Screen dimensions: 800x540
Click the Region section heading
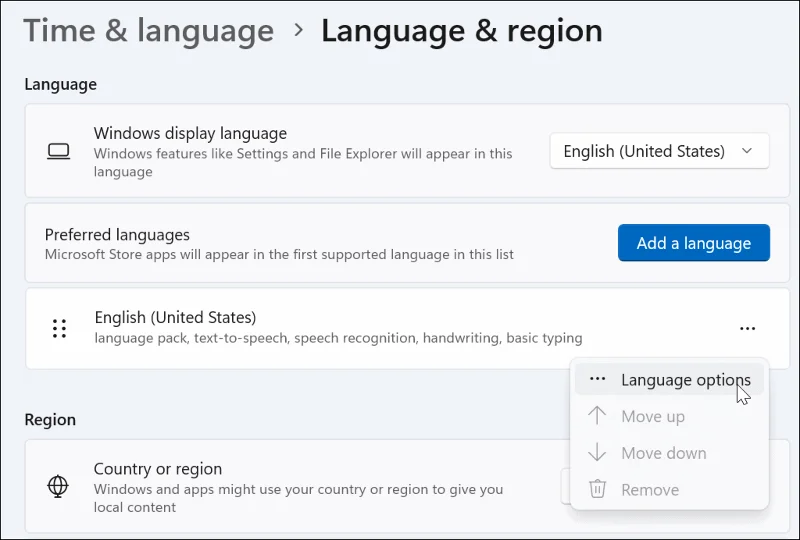coord(50,420)
